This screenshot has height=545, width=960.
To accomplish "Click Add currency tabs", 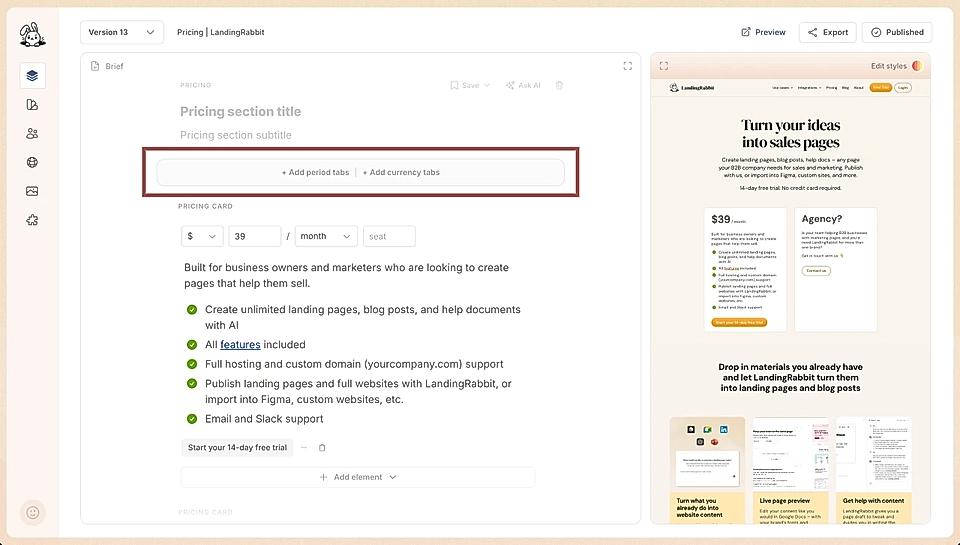I will point(401,173).
